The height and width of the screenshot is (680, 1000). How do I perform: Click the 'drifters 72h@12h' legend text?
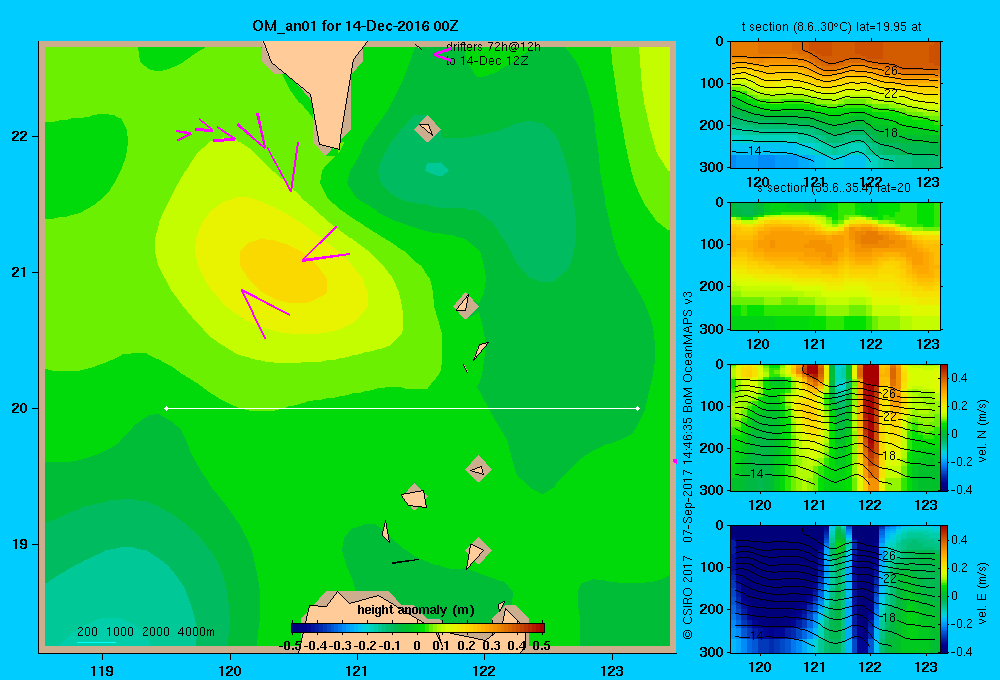tap(493, 47)
